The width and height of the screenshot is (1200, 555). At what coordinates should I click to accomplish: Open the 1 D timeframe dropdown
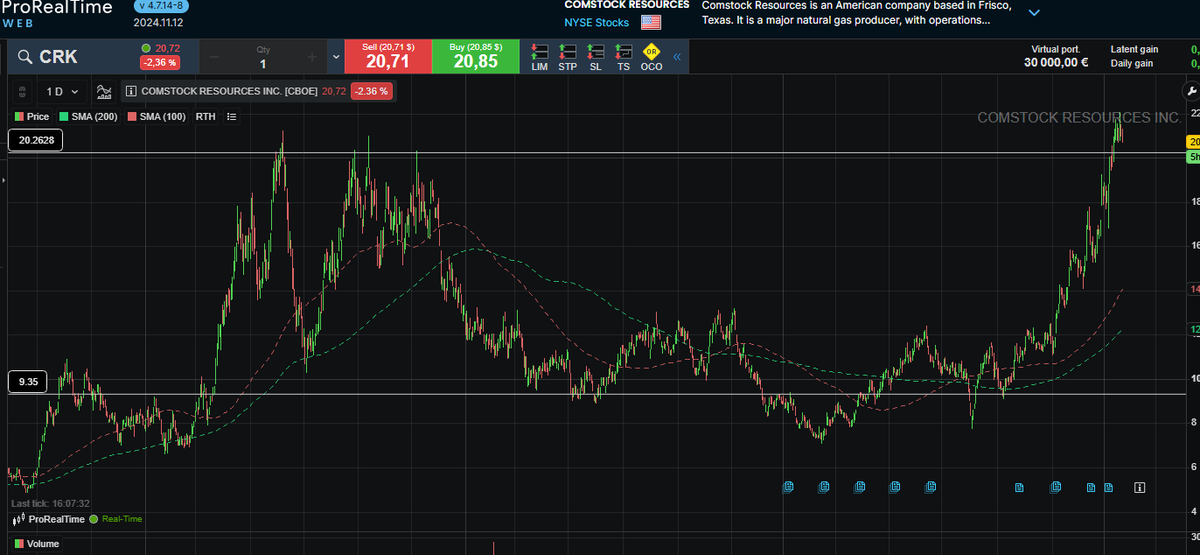click(x=63, y=91)
